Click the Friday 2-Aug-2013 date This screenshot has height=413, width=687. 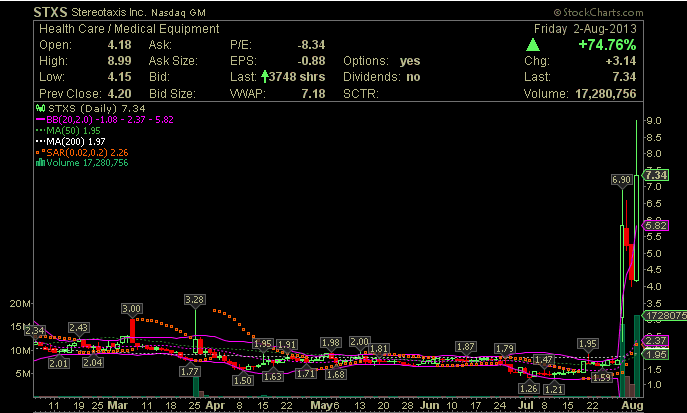(x=585, y=29)
